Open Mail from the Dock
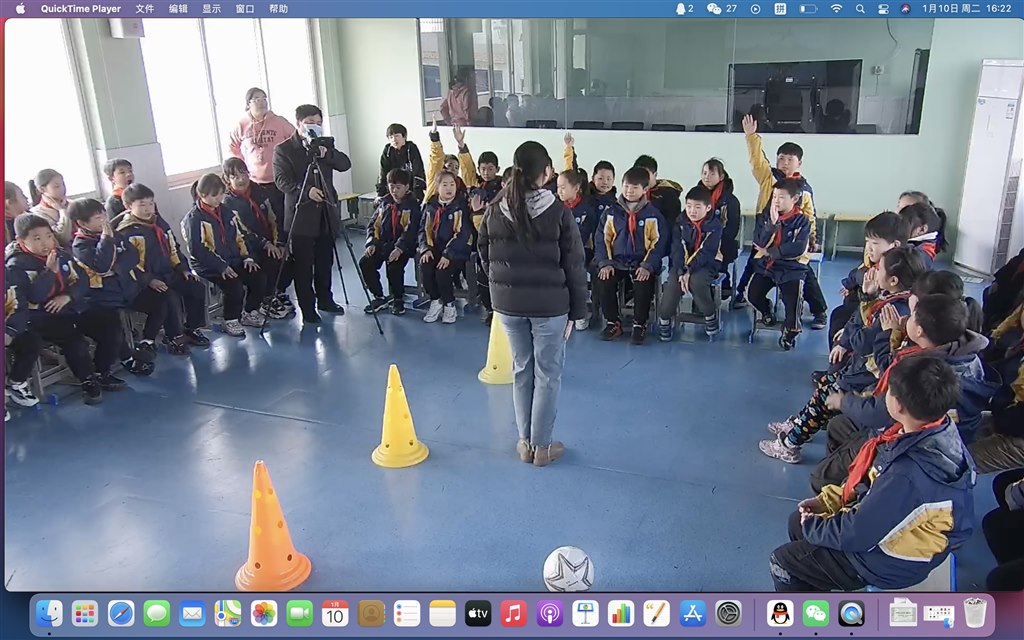This screenshot has width=1024, height=640. [192, 614]
